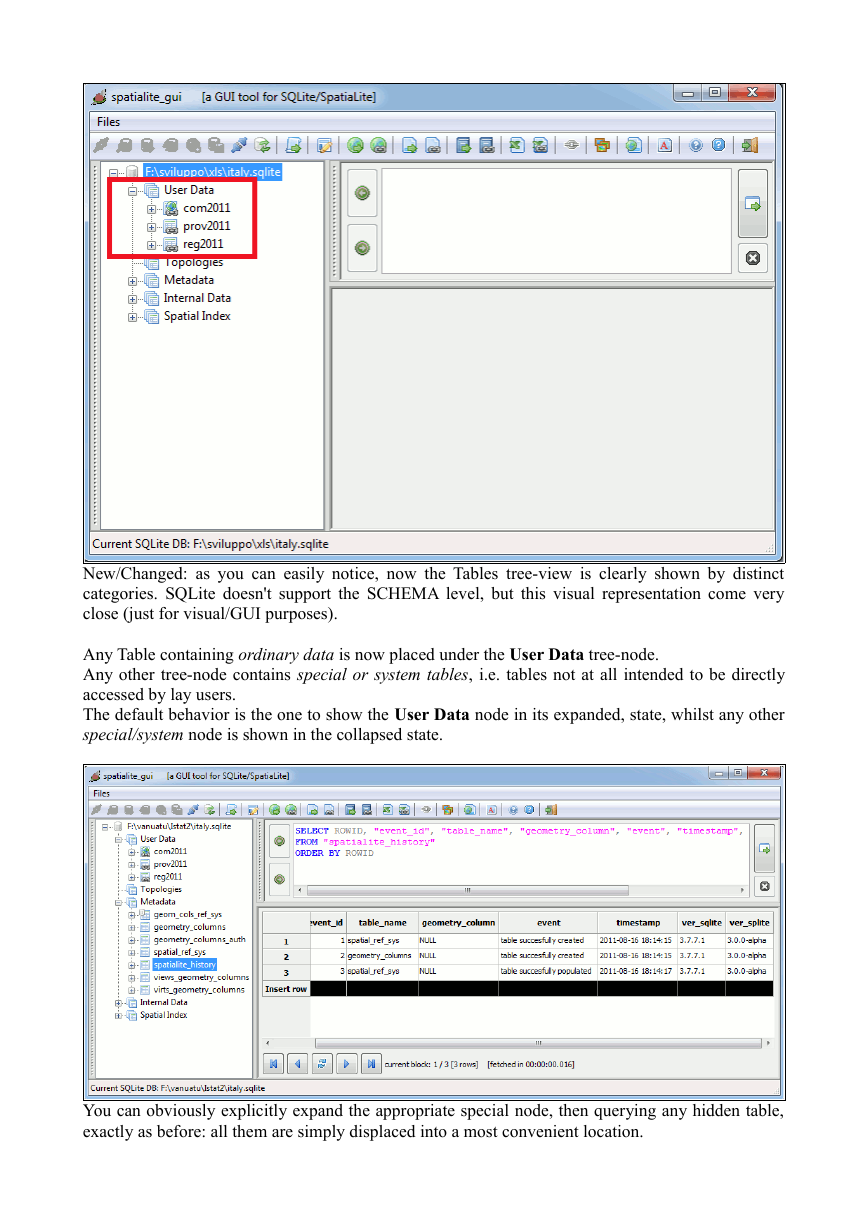Screen dimensions: 868x1228
Task: Open the Files menu in lower window
Action: pos(101,793)
